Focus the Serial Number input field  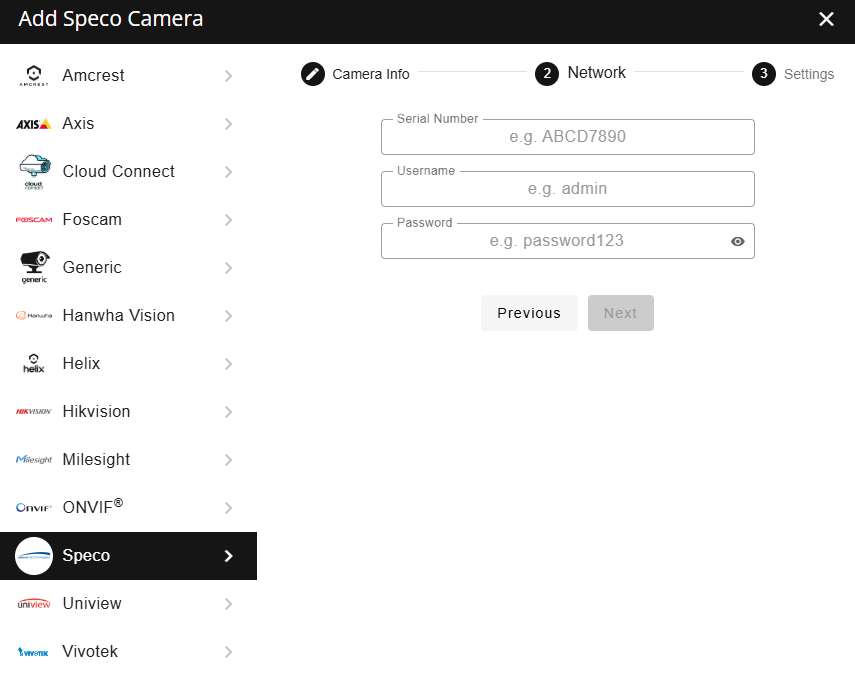pyautogui.click(x=568, y=137)
